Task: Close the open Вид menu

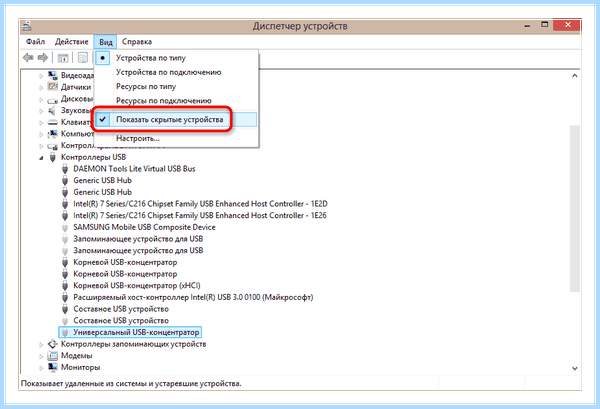Action: point(106,42)
